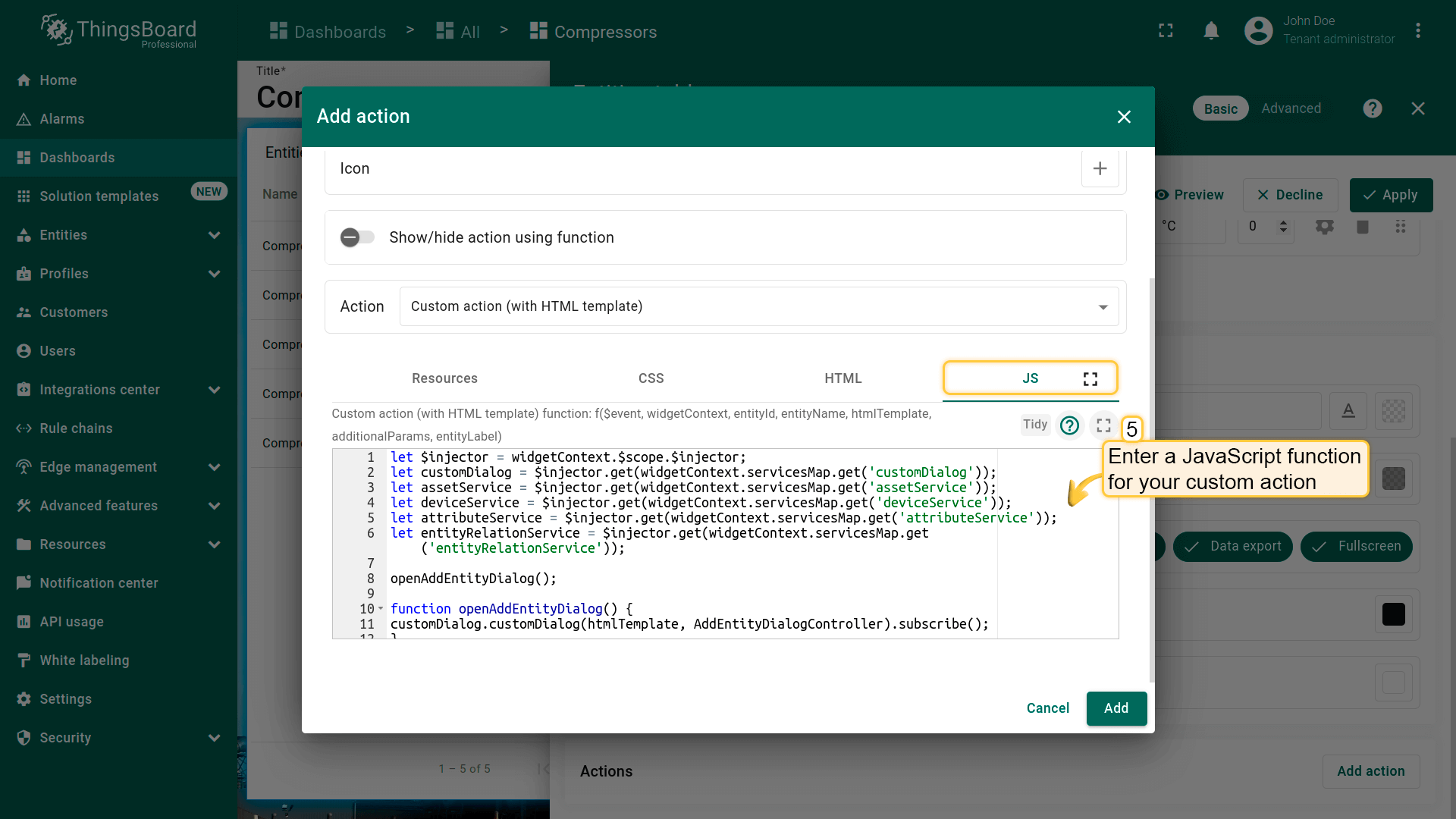Toggle the Fullscreen chip option
Viewport: 1456px width, 819px height.
pyautogui.click(x=1356, y=546)
